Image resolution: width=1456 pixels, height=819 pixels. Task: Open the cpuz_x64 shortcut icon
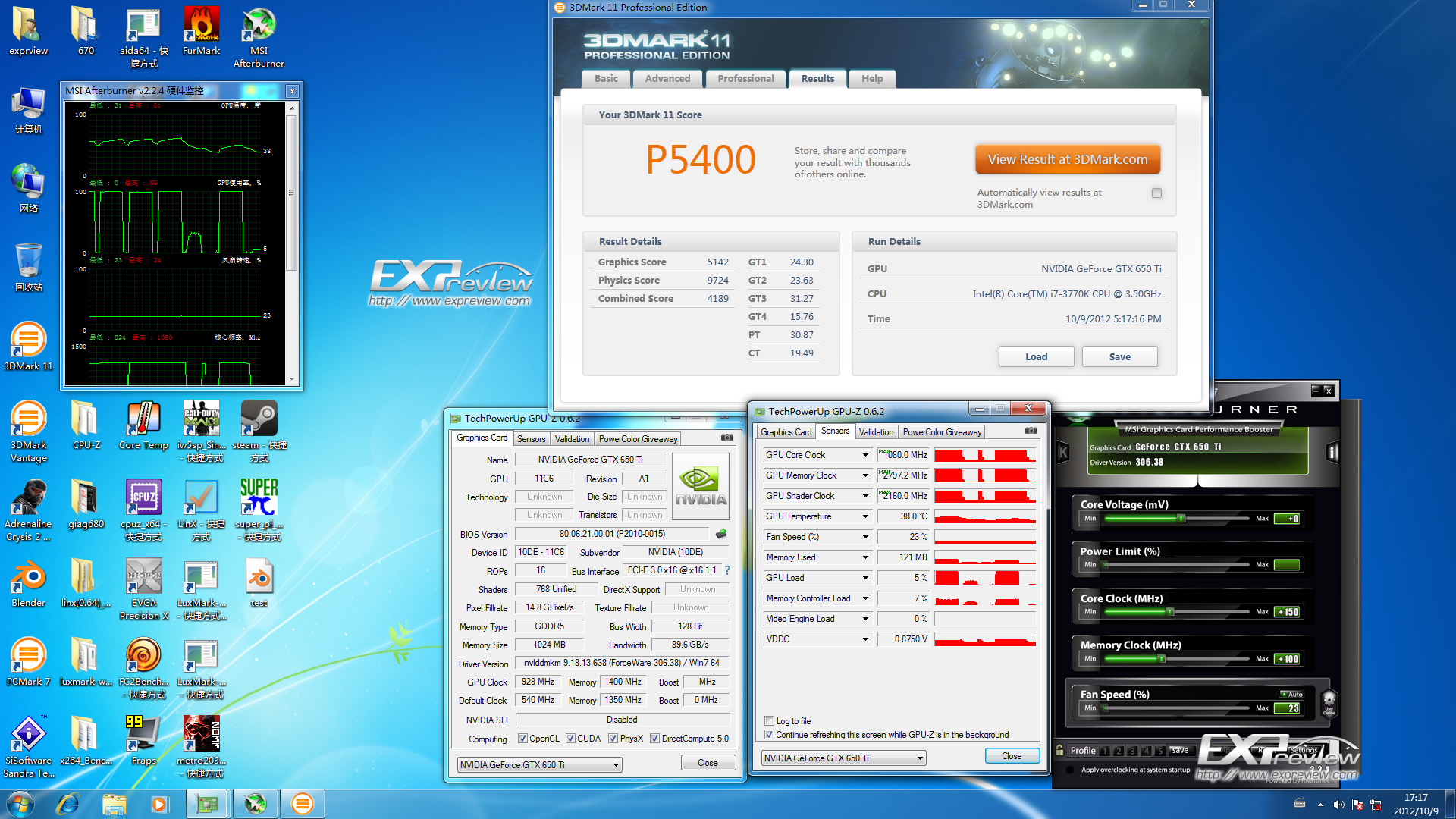[143, 510]
